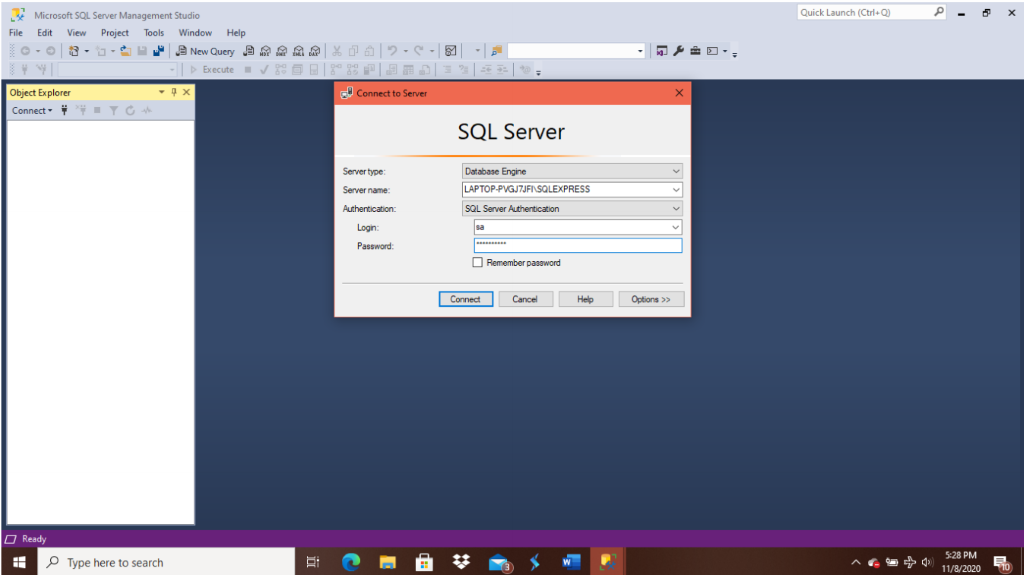Click the Password input field
Image resolution: width=1024 pixels, height=575 pixels.
[x=578, y=245]
